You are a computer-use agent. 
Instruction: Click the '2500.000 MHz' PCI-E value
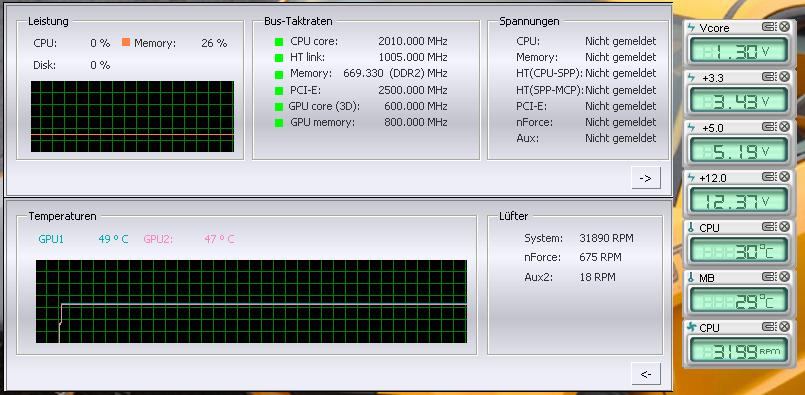[x=413, y=90]
